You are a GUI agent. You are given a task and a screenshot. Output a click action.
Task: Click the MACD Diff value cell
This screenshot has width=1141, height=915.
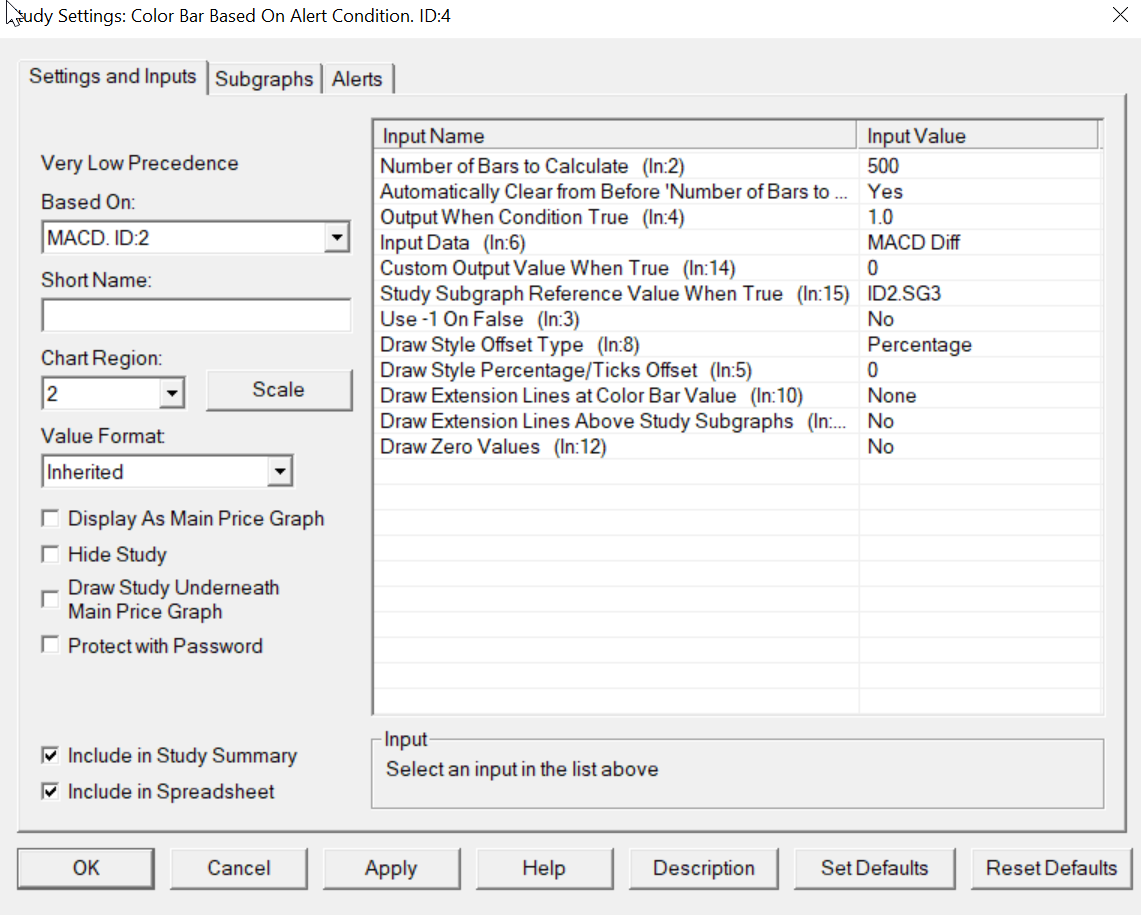pyautogui.click(x=979, y=242)
